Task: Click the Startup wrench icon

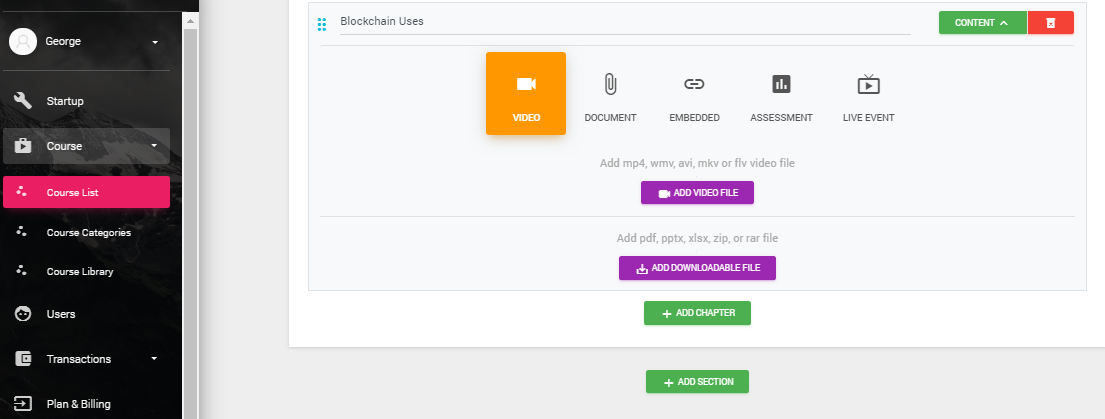Action: click(23, 101)
